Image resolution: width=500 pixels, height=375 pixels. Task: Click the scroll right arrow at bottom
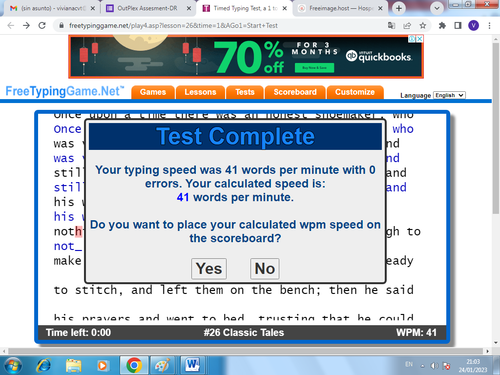487,351
